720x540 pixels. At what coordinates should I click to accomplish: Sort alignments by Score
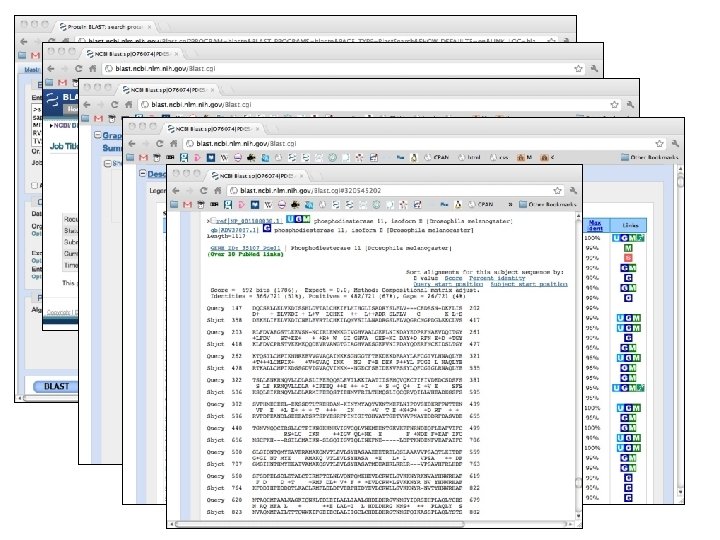coord(453,278)
